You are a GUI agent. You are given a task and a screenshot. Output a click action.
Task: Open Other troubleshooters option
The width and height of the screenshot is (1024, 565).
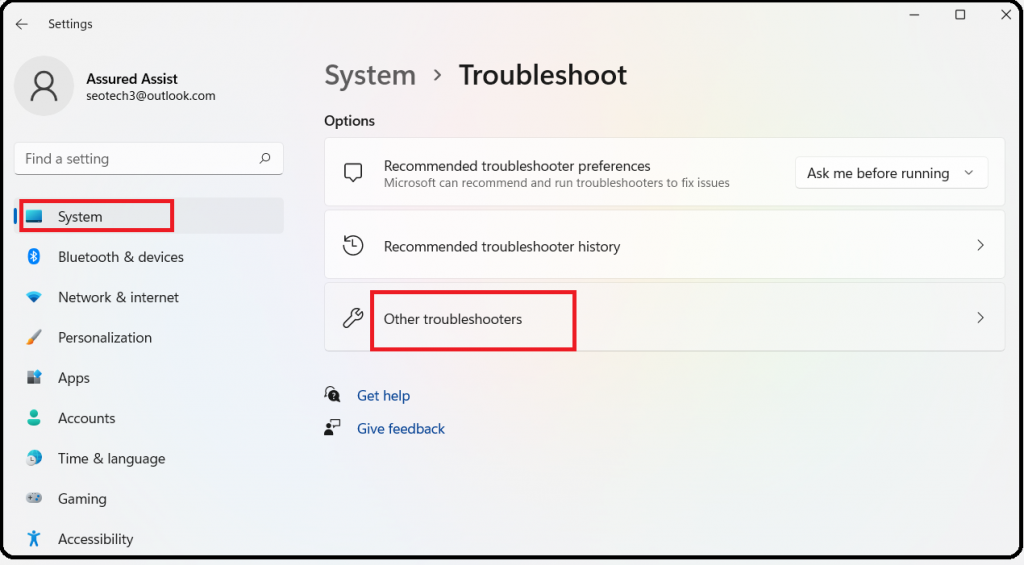tap(664, 318)
